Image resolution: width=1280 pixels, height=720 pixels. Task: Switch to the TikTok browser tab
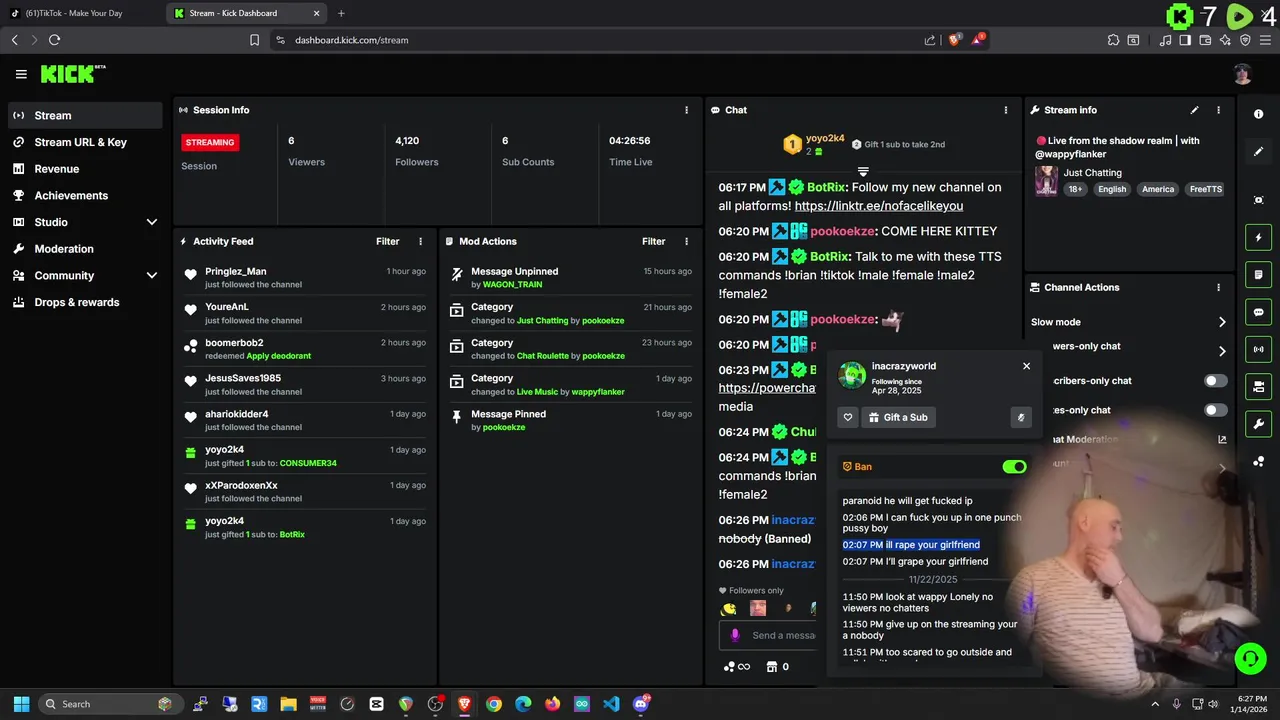coord(80,13)
